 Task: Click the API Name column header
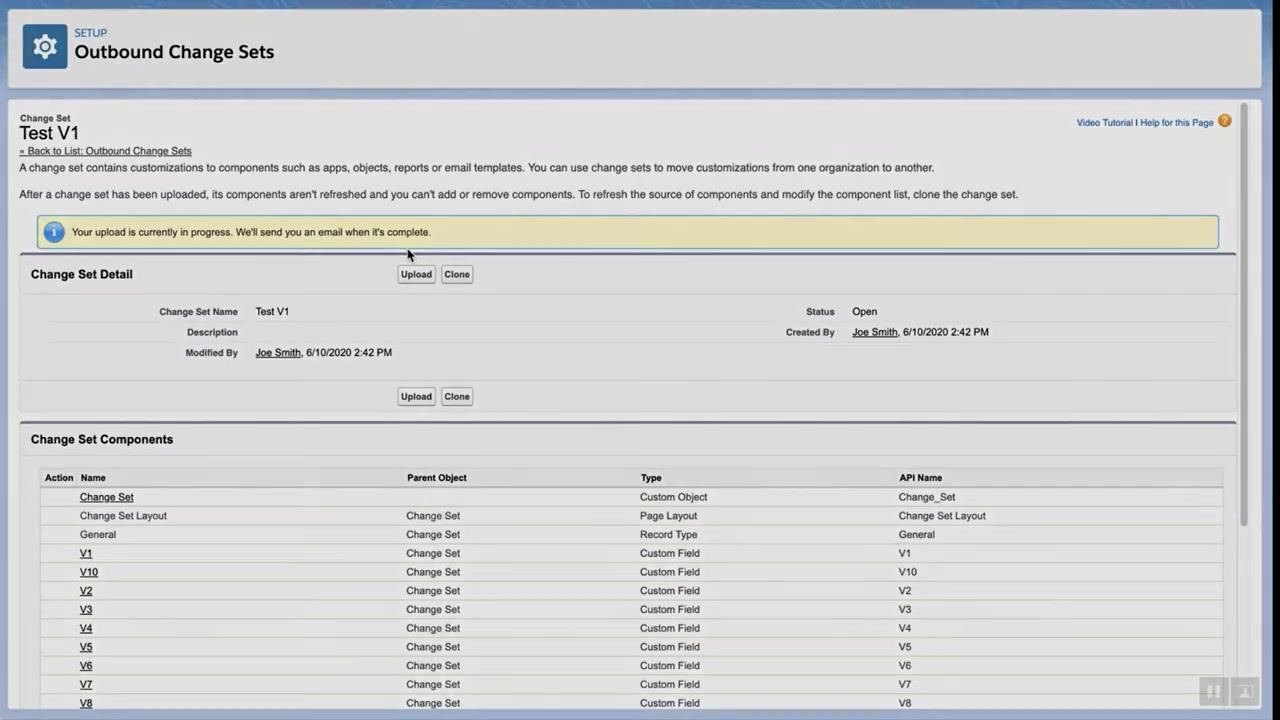920,478
